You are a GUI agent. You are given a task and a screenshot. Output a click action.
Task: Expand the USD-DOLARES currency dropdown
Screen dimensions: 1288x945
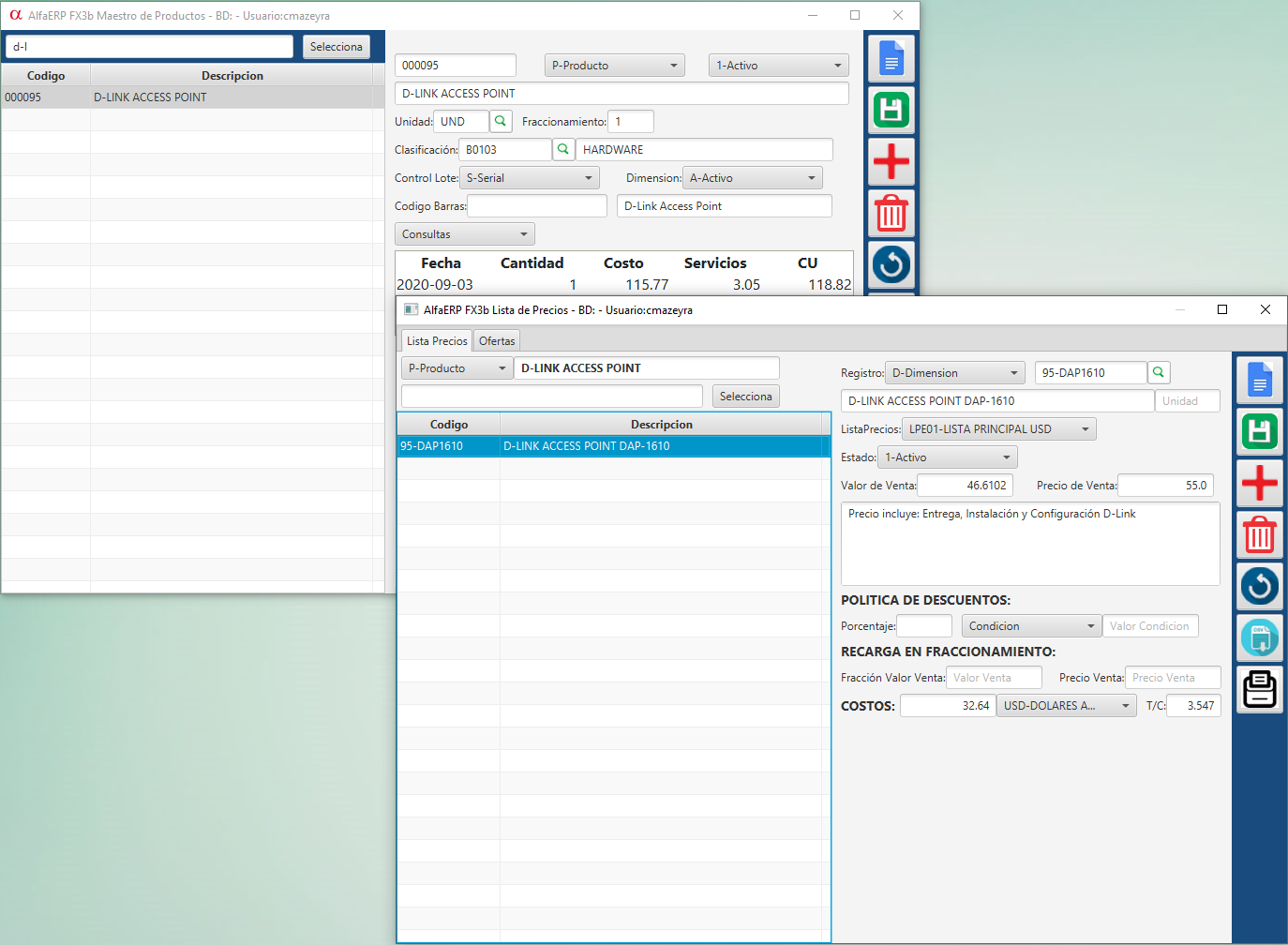pos(1066,706)
